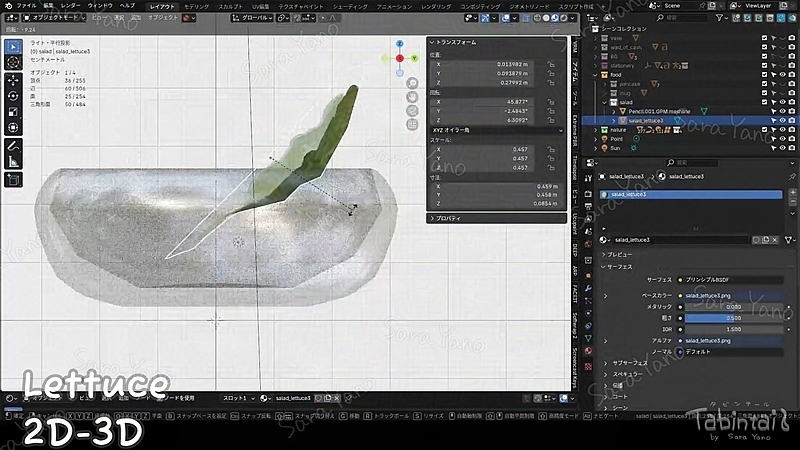Open the Material properties tab
The image size is (800, 450).
click(x=588, y=351)
